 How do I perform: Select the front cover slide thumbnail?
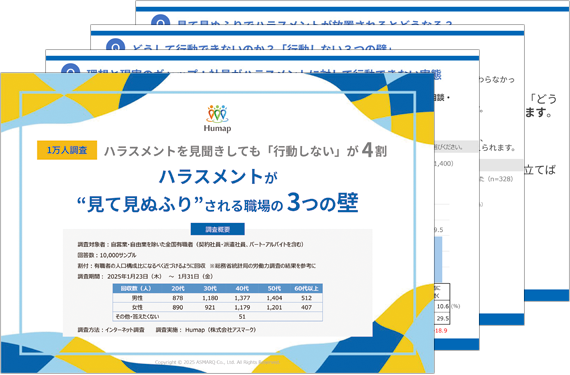(217, 223)
